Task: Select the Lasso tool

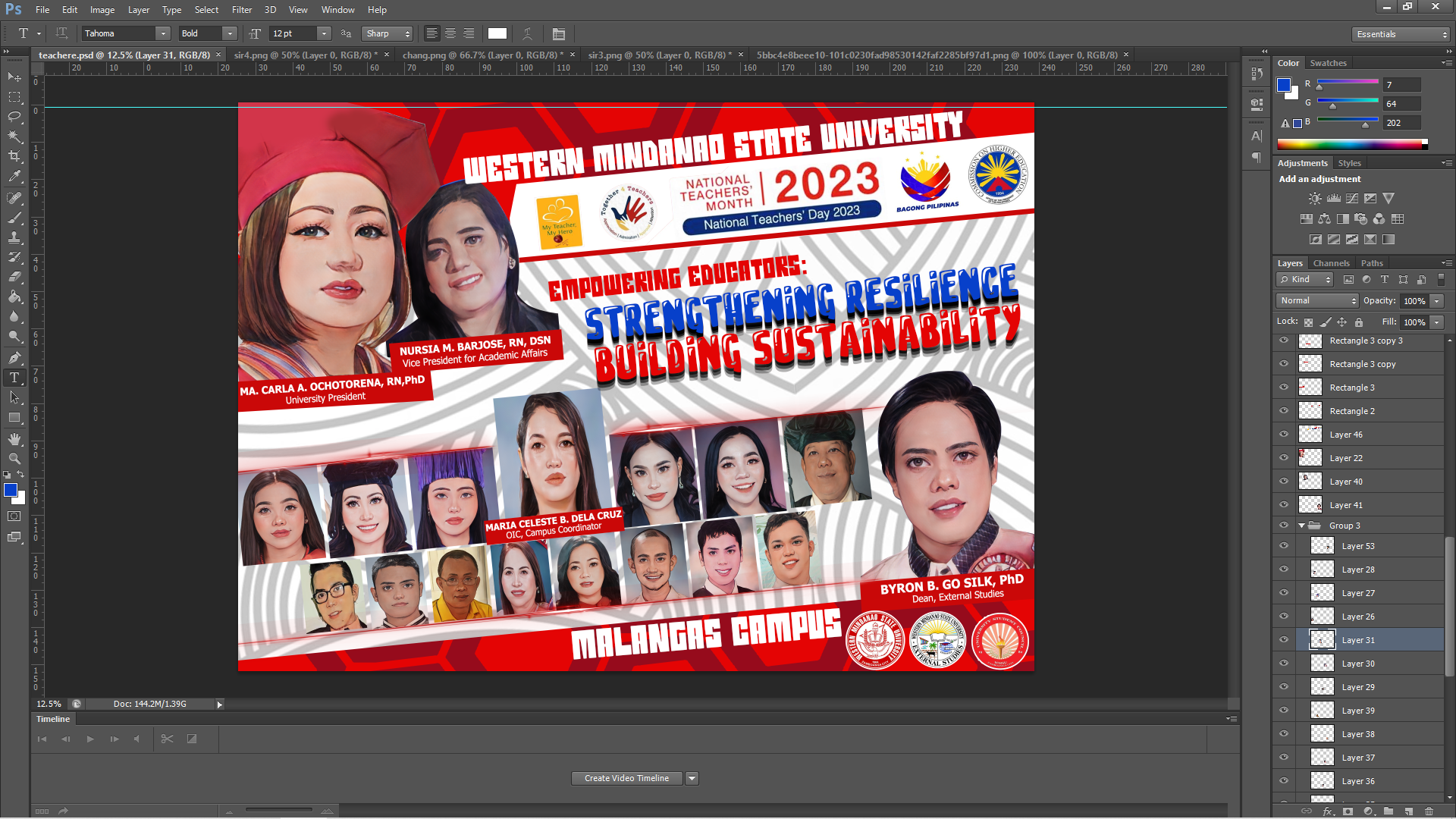Action: point(14,117)
